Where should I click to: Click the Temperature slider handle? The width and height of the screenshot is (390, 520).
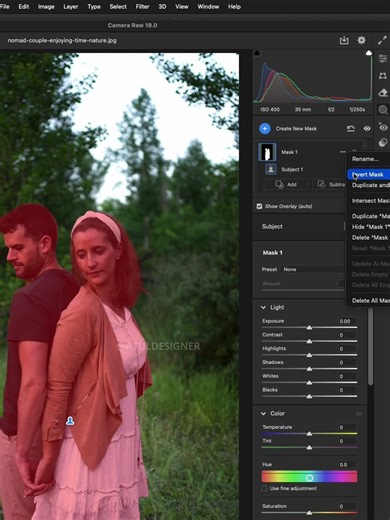[309, 434]
